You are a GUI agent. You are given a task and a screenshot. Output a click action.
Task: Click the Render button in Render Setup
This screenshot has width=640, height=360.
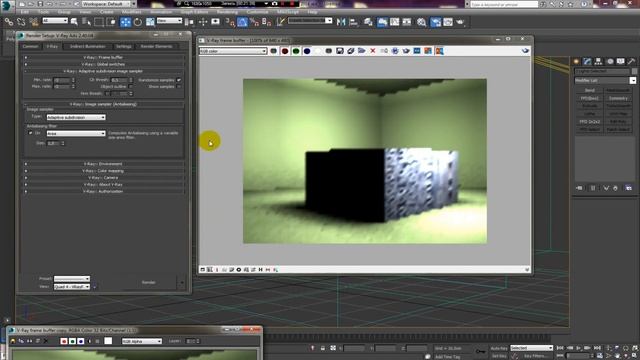[x=149, y=282]
